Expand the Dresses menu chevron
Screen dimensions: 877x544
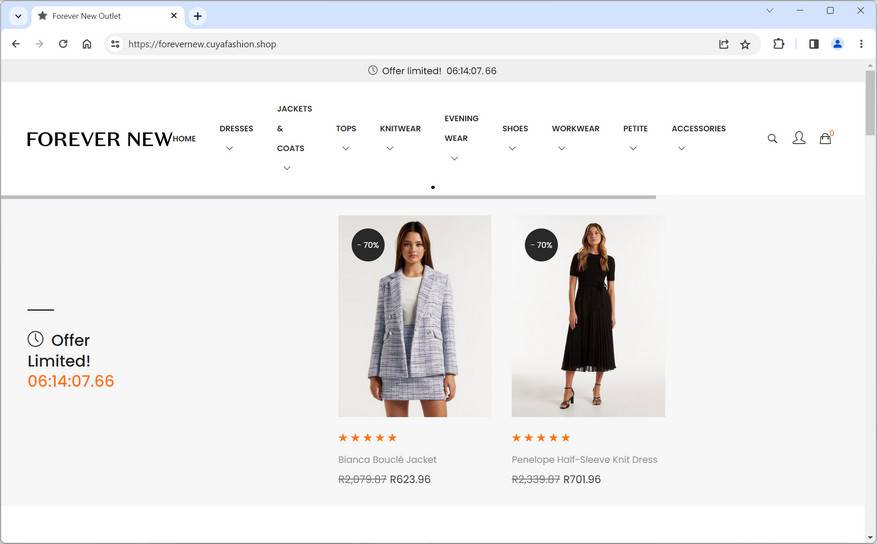pos(229,149)
